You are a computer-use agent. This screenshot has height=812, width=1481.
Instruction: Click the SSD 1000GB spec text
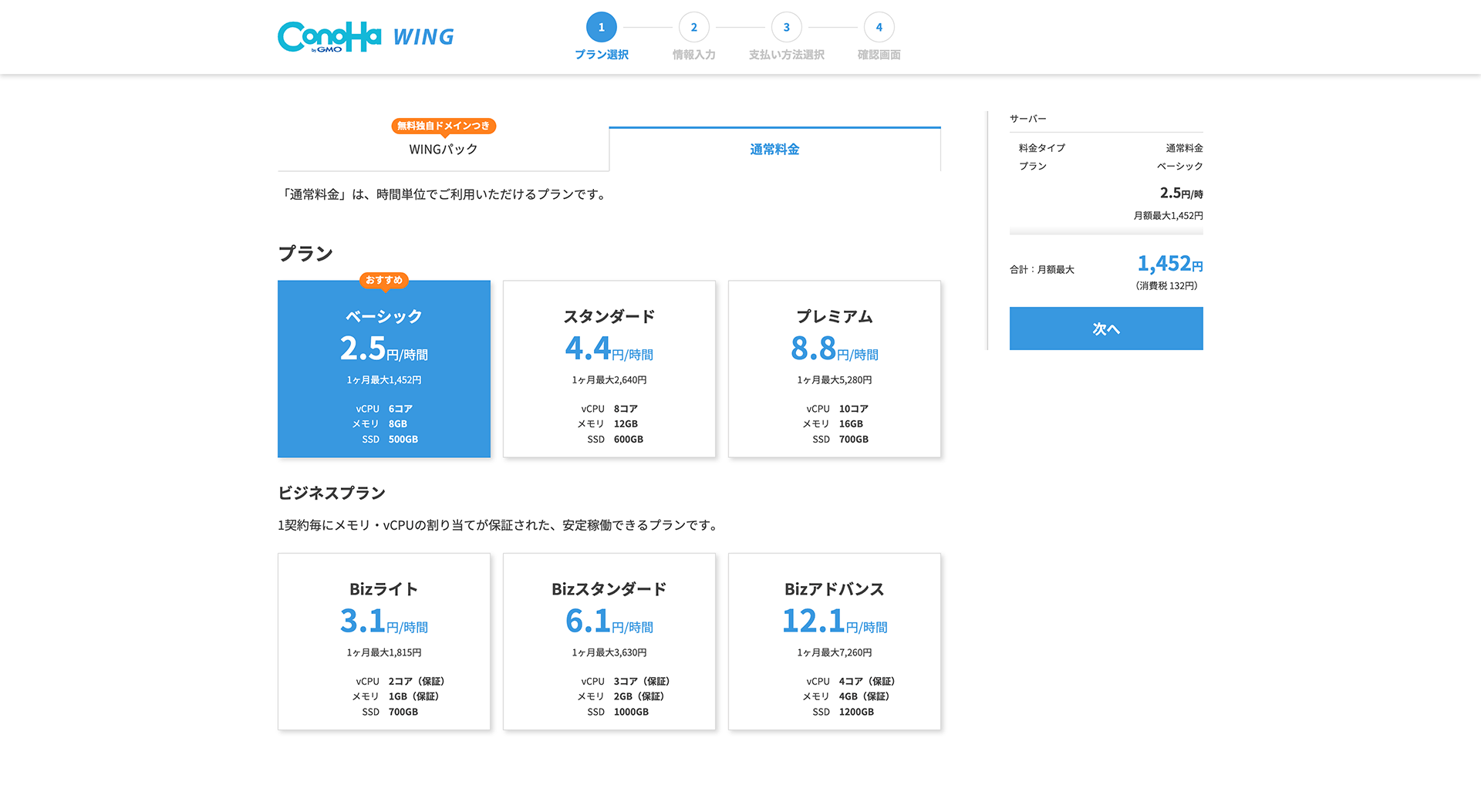618,712
